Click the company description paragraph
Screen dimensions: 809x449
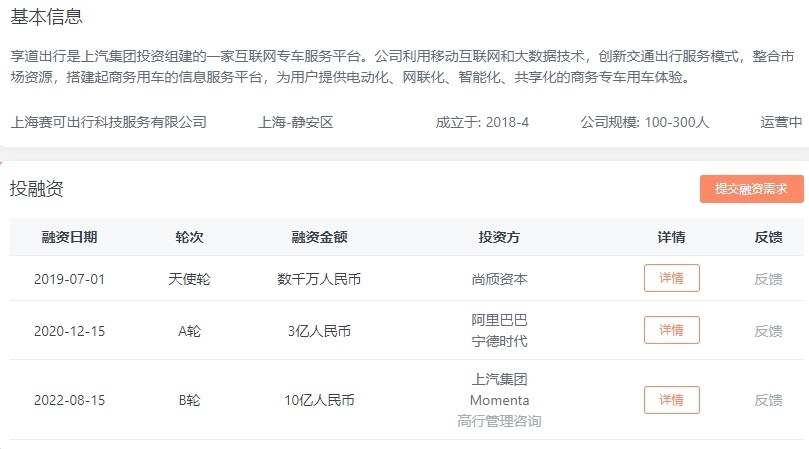[402, 67]
